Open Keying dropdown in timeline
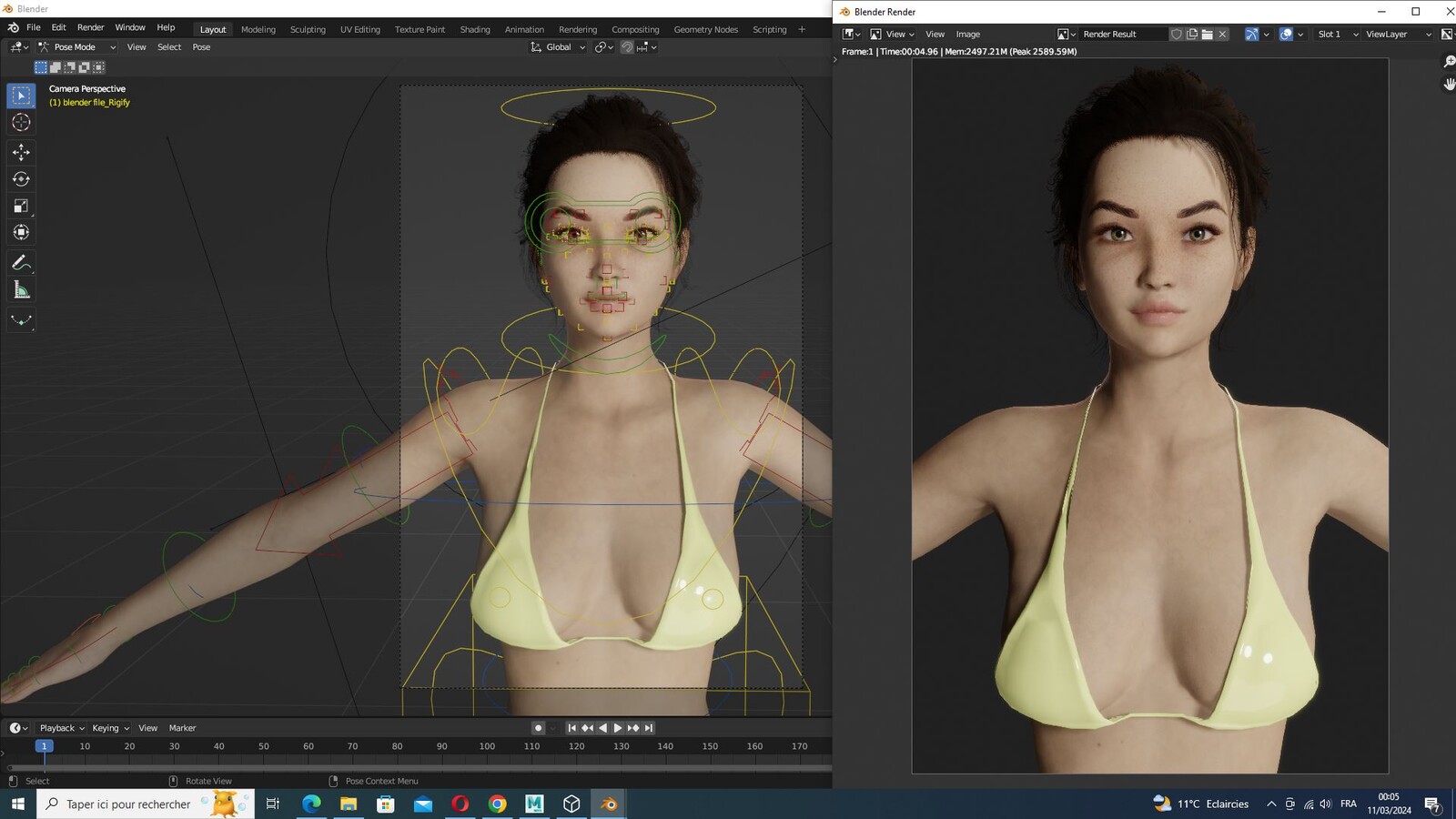The image size is (1456, 819). [110, 728]
